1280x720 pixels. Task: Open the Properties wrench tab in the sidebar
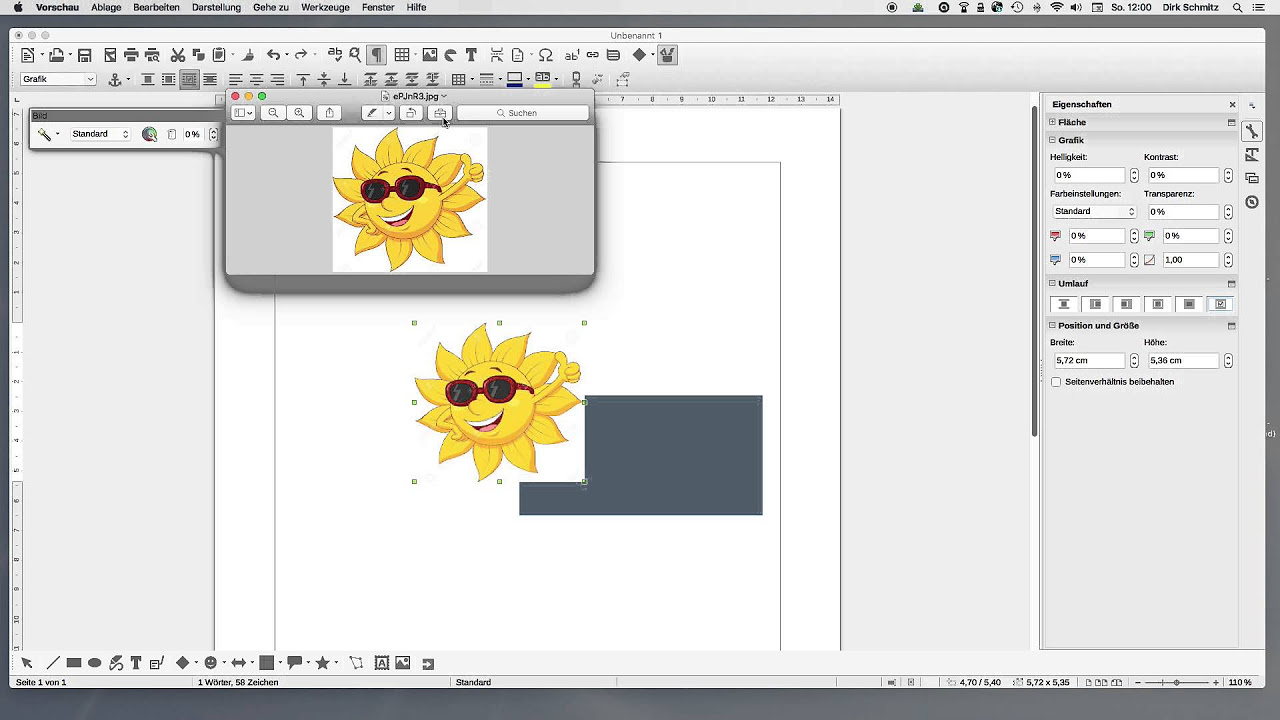coord(1252,131)
